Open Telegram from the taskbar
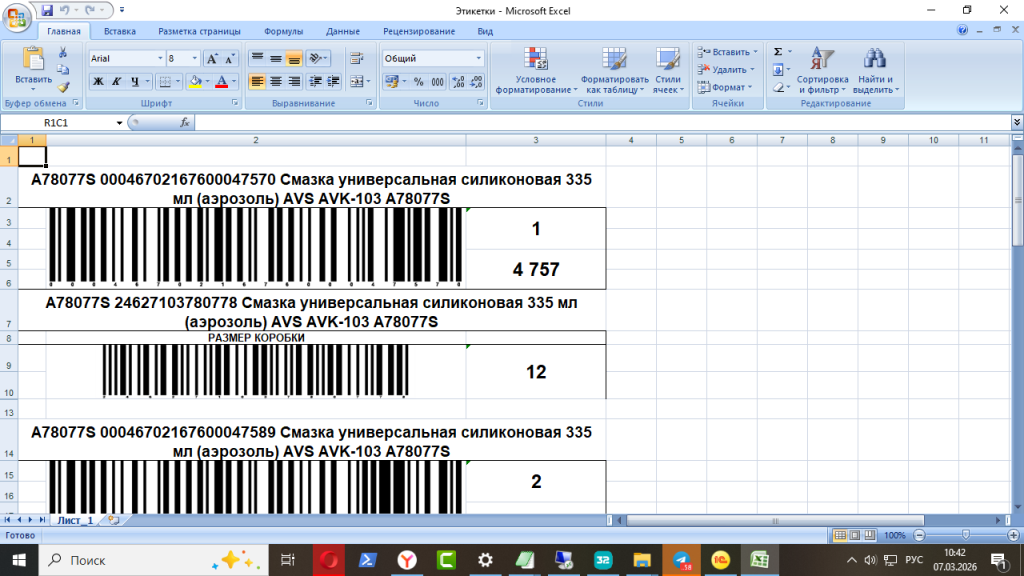This screenshot has width=1024, height=576. coord(681,560)
